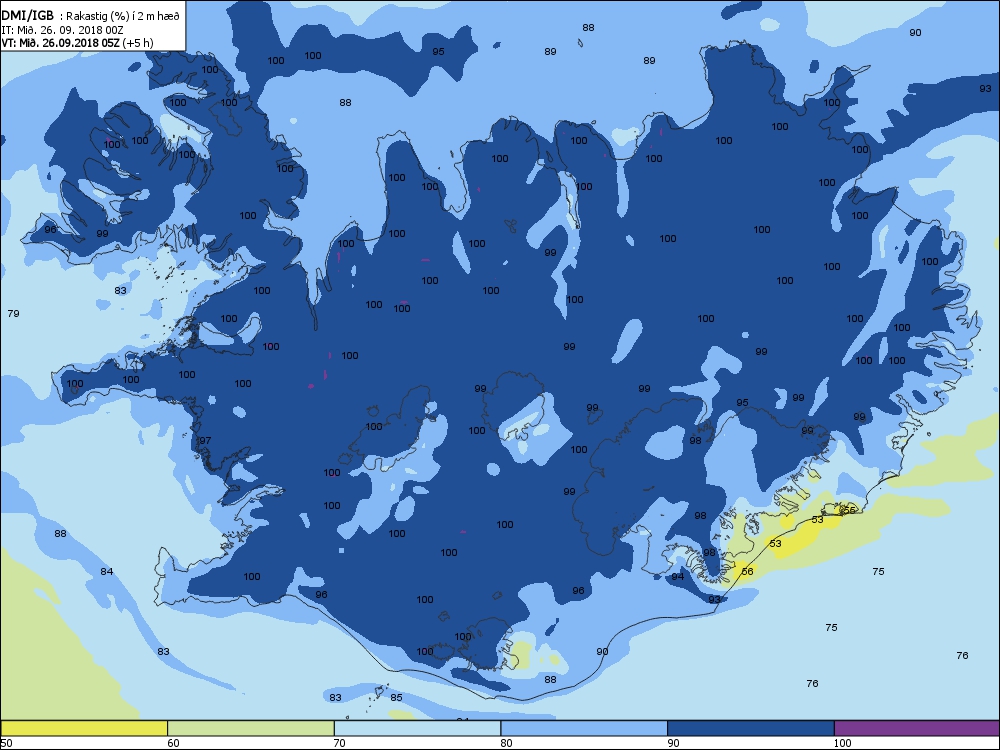This screenshot has height=750, width=1000.
Task: Click the legend scale label "80"
Action: [506, 743]
